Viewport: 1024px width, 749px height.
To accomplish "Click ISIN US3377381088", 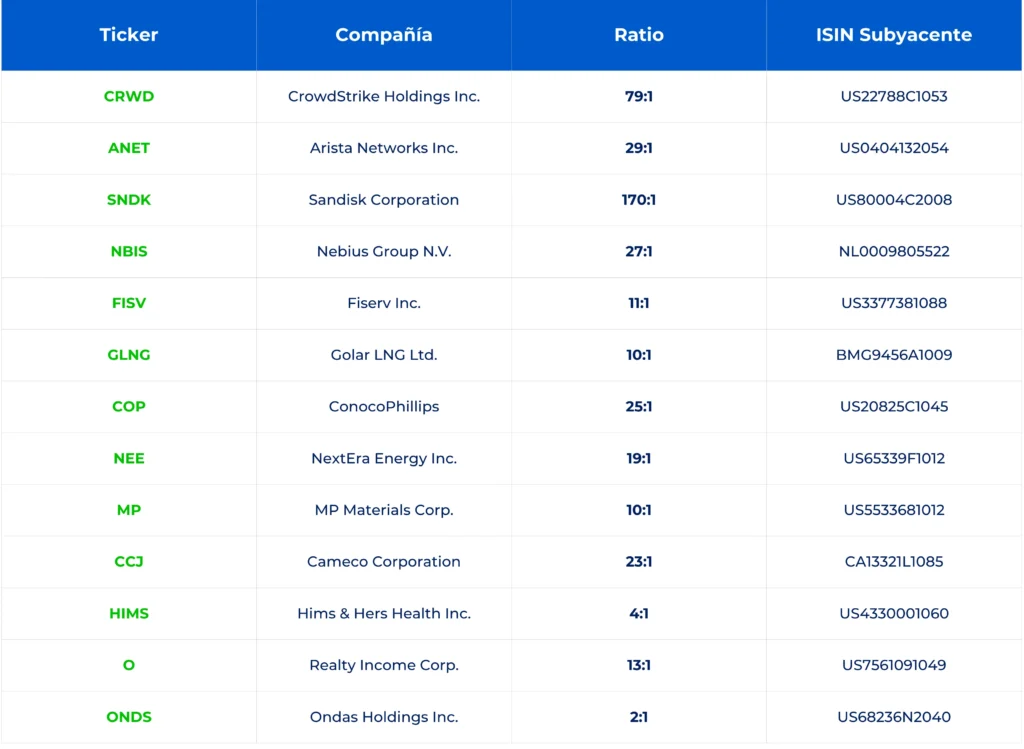I will (894, 303).
